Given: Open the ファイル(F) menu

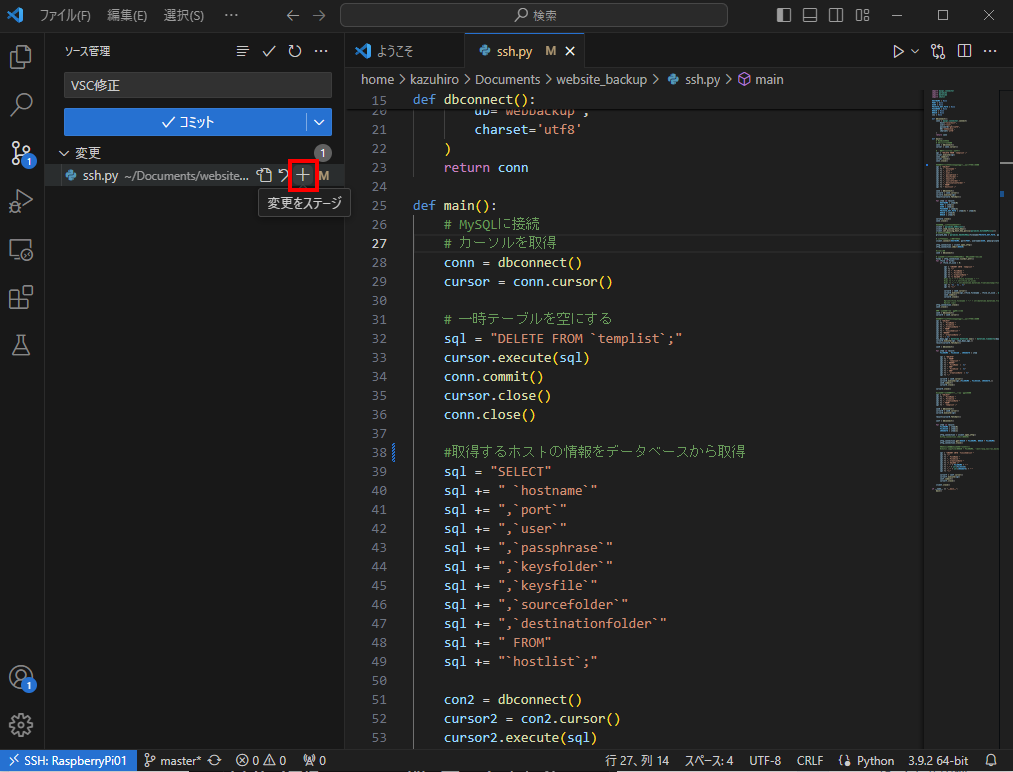Looking at the screenshot, I should [64, 16].
